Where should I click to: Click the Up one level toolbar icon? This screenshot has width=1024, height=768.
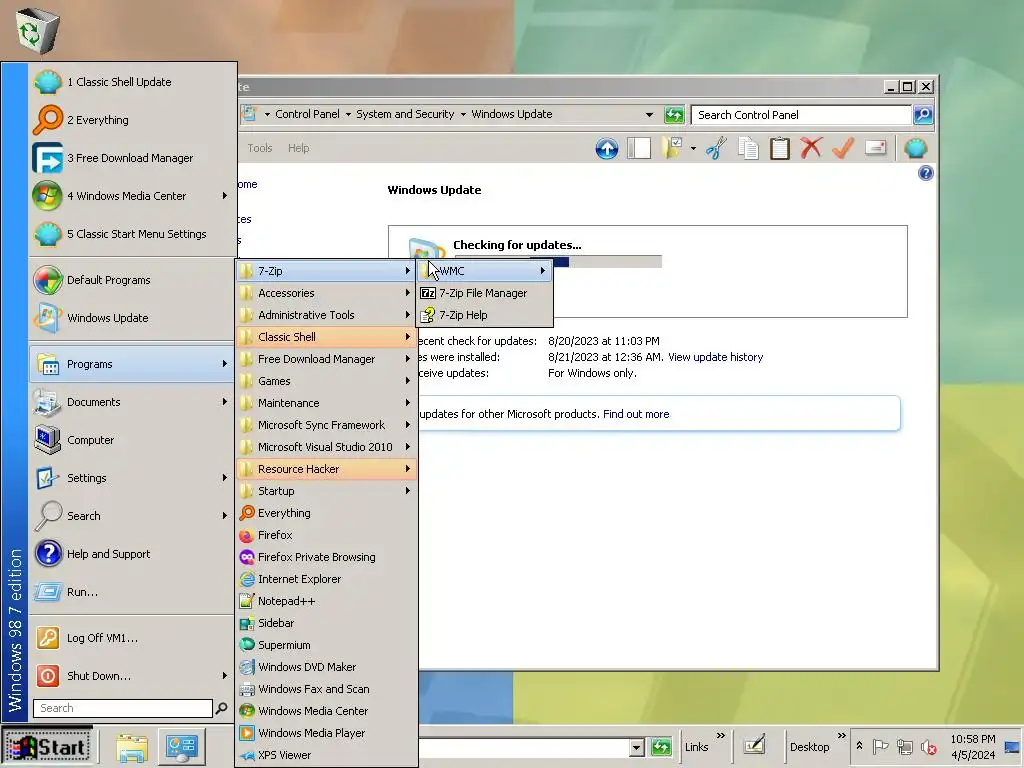607,149
